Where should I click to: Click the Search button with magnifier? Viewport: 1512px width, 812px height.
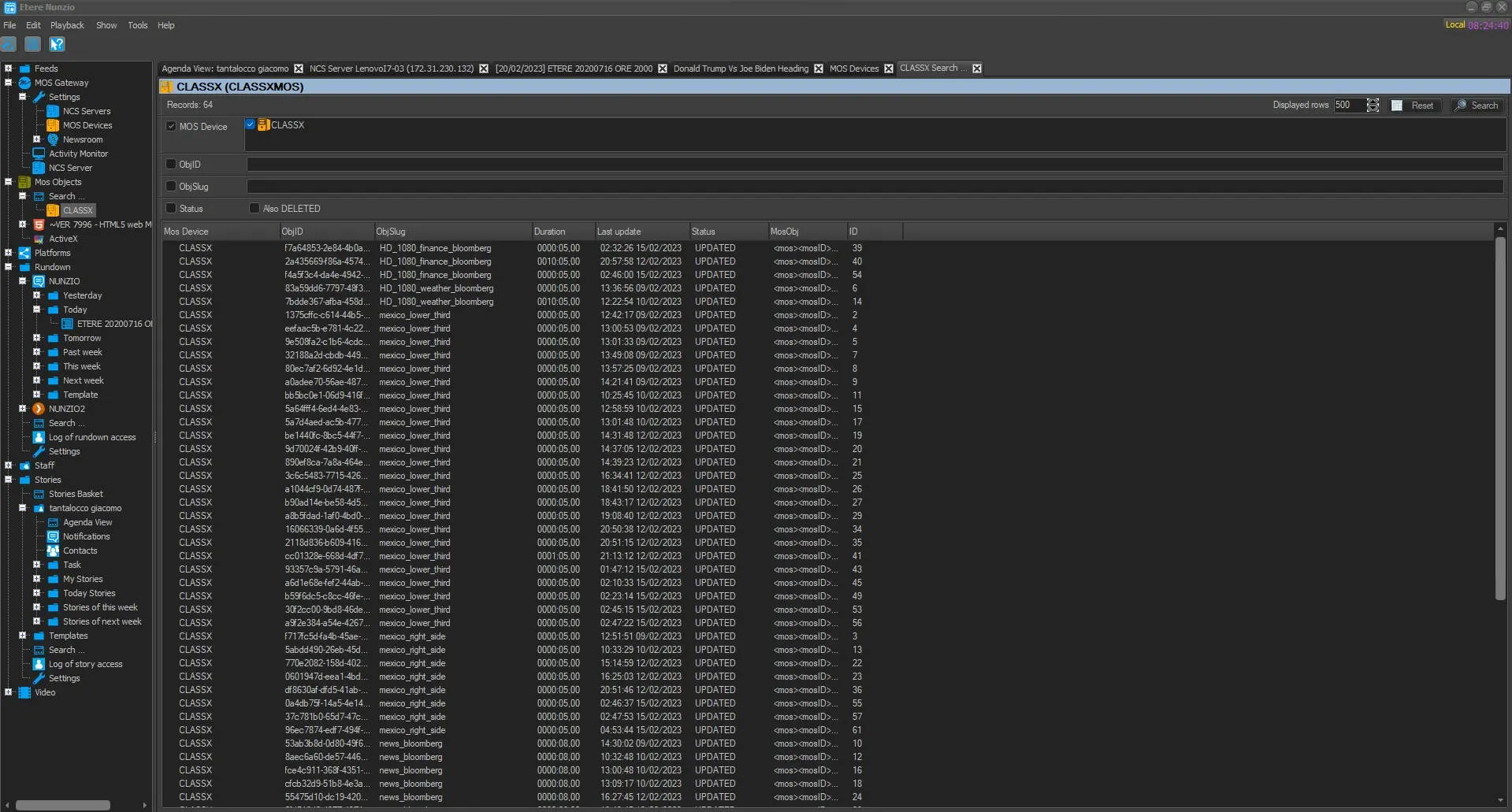pos(1477,106)
